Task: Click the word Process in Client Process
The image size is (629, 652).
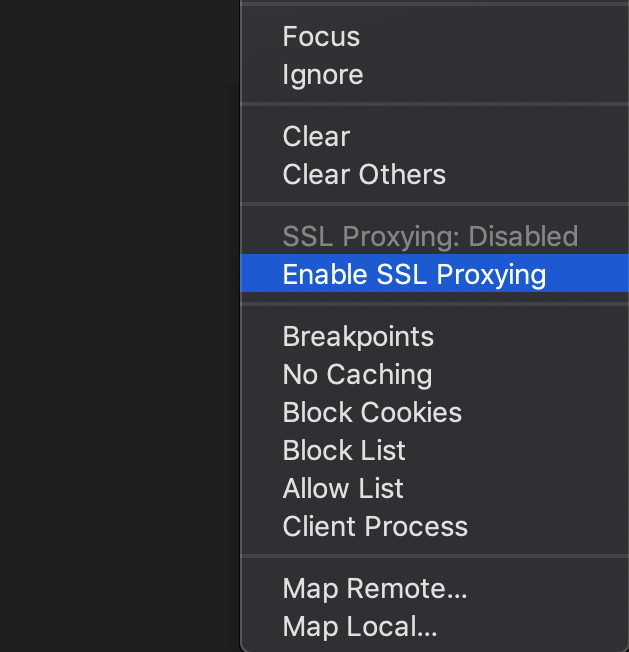Action: [x=416, y=526]
